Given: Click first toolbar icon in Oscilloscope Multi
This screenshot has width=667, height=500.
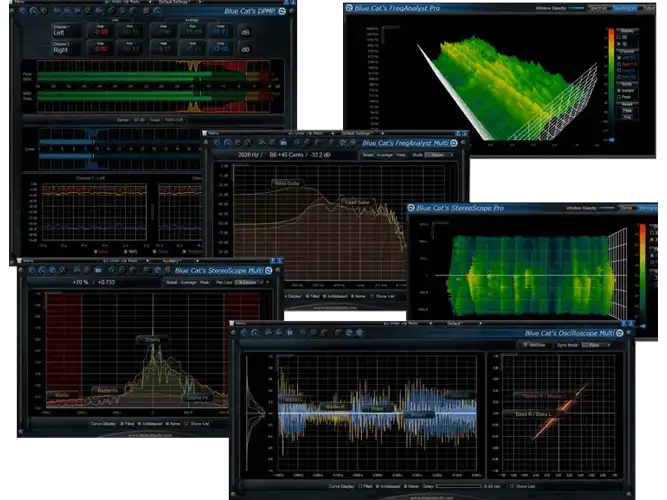Looking at the screenshot, I should point(245,333).
